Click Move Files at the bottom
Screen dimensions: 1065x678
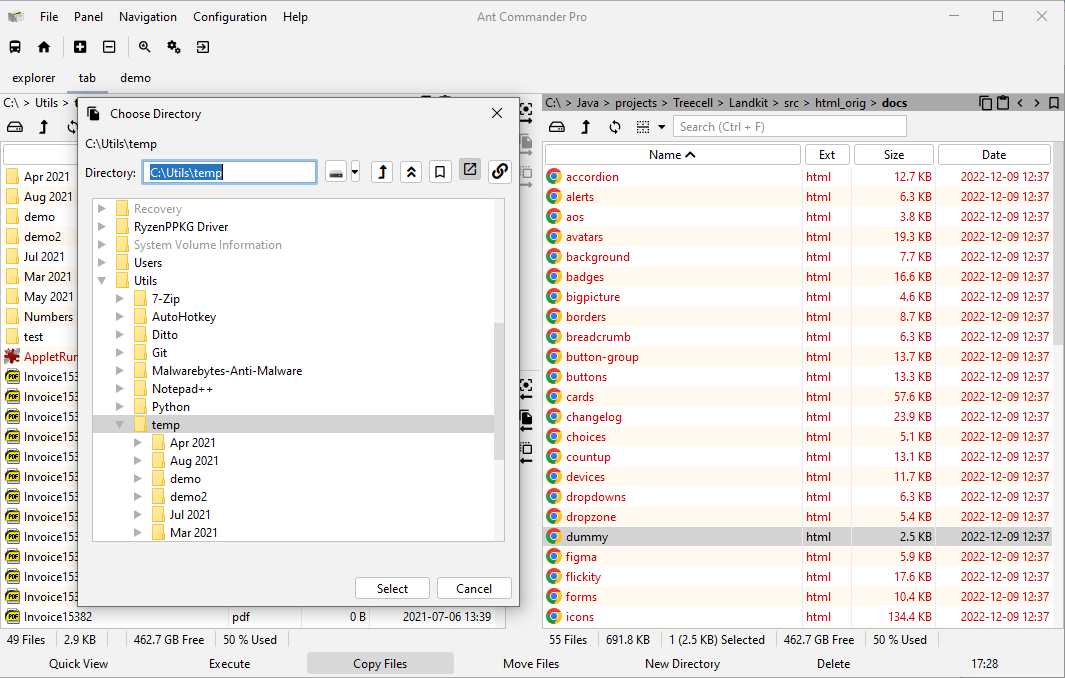[531, 664]
